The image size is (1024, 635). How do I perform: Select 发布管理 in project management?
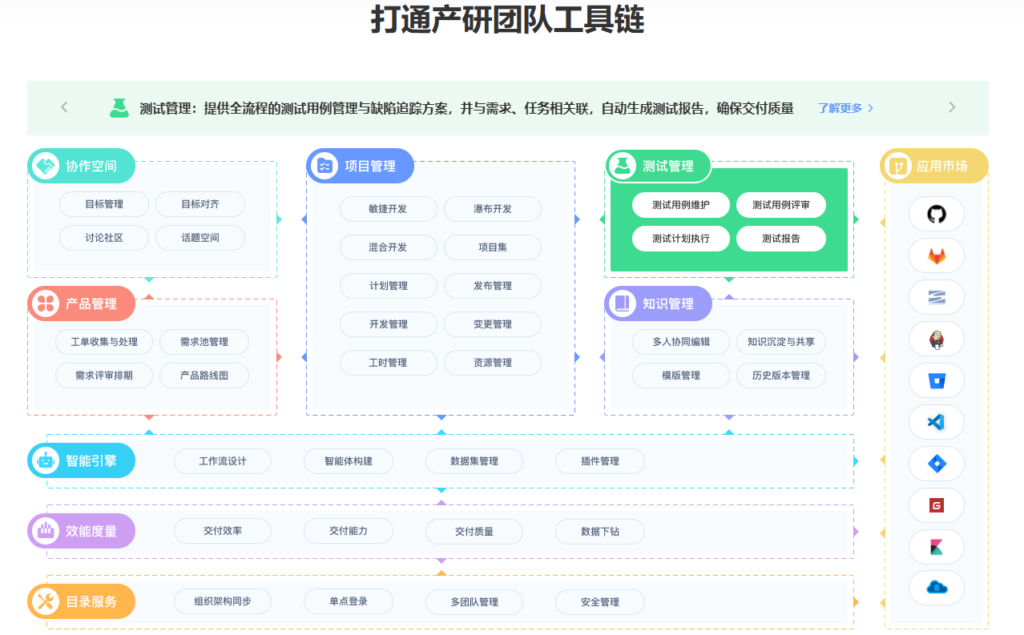pyautogui.click(x=492, y=285)
